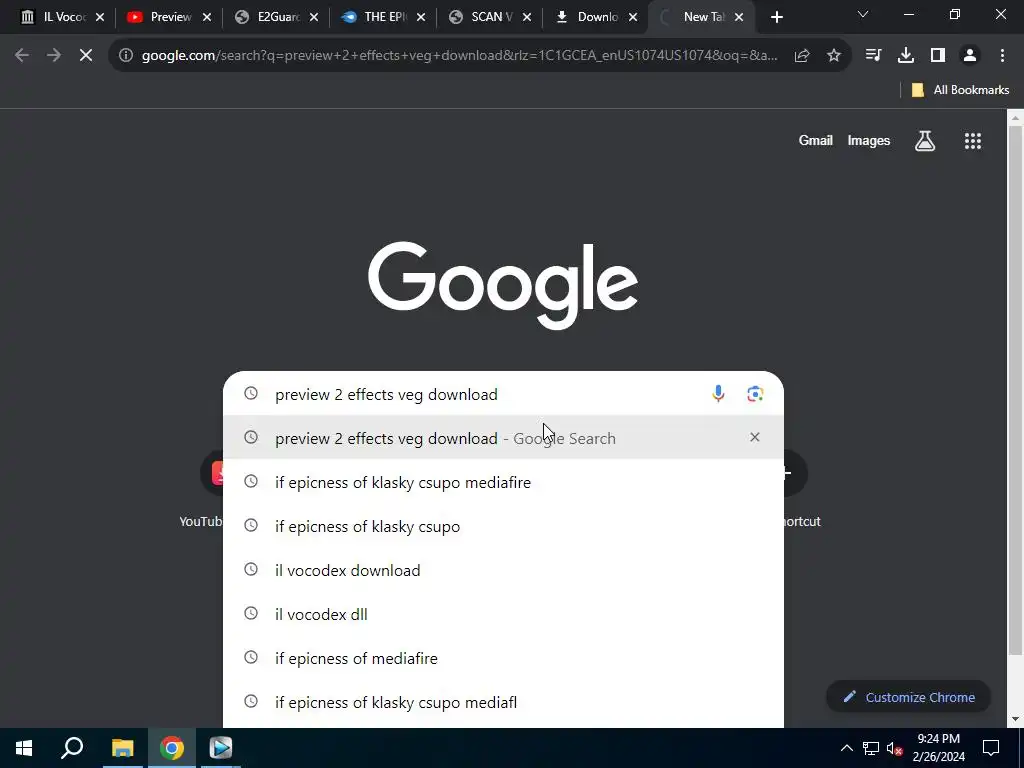
Task: Start voice search with microphone
Action: pyautogui.click(x=718, y=394)
